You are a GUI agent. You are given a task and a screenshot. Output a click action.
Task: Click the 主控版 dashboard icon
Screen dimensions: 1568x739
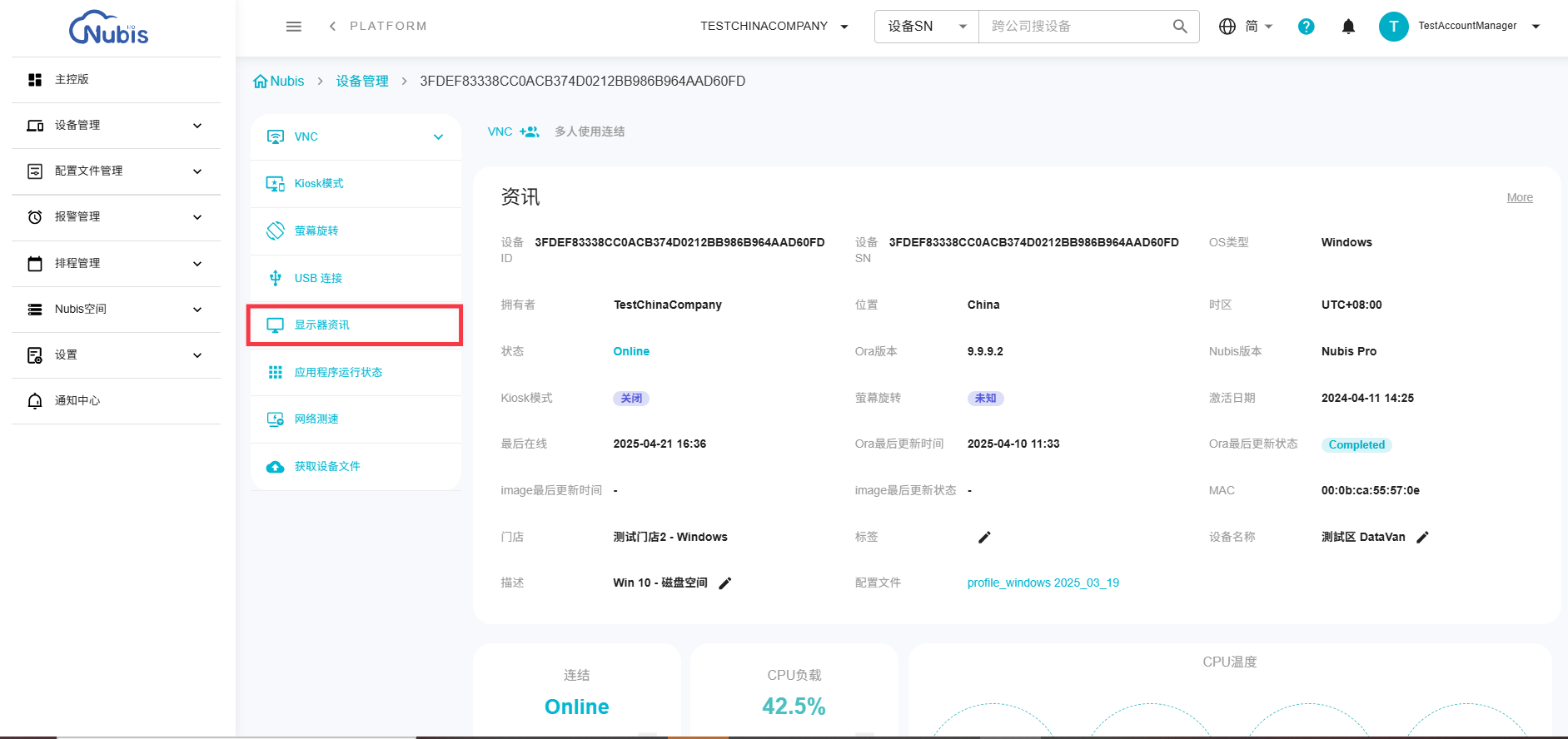35,80
